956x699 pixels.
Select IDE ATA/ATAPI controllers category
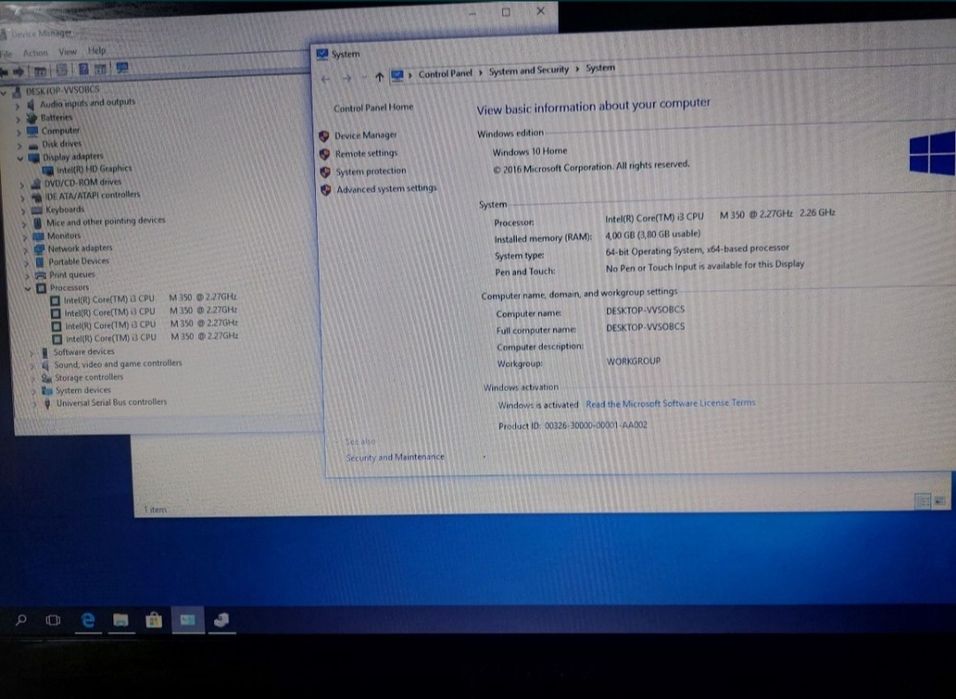(93, 195)
